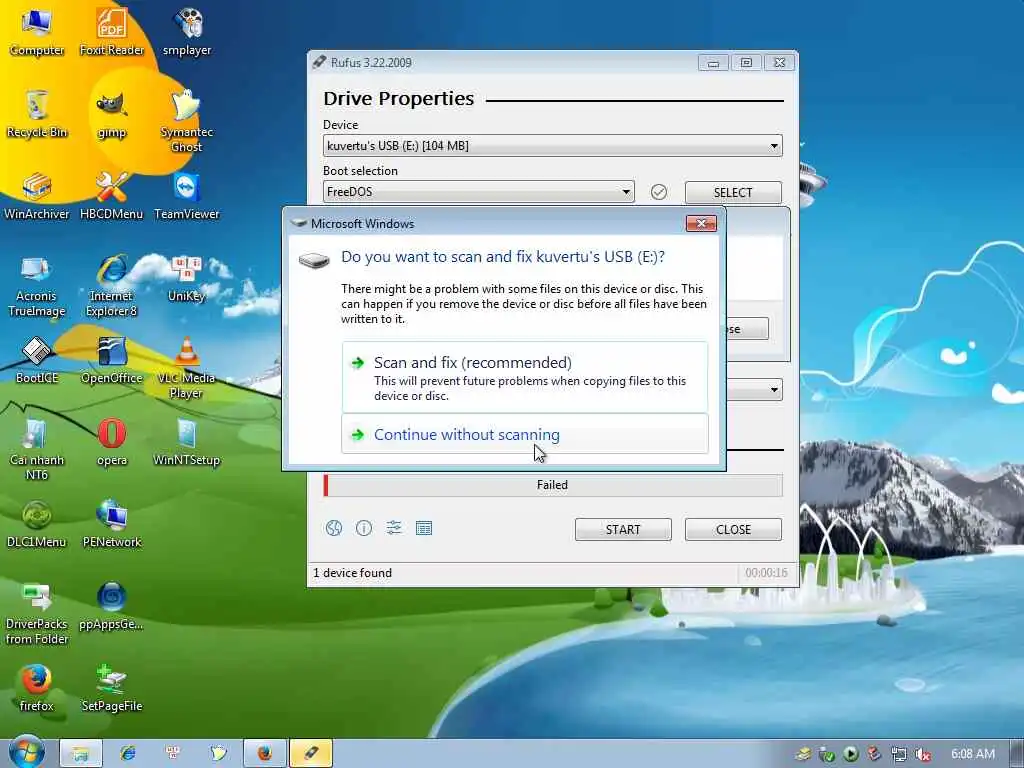
Task: Click the START button in Rufus
Action: (x=623, y=530)
